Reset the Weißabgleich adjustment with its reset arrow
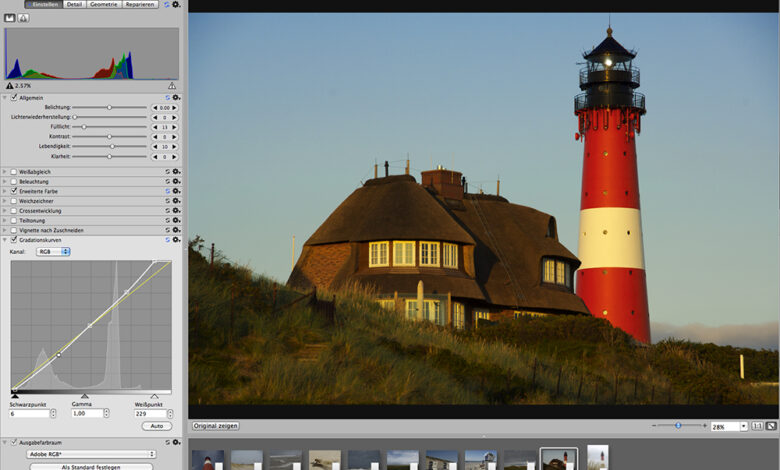 pos(167,172)
